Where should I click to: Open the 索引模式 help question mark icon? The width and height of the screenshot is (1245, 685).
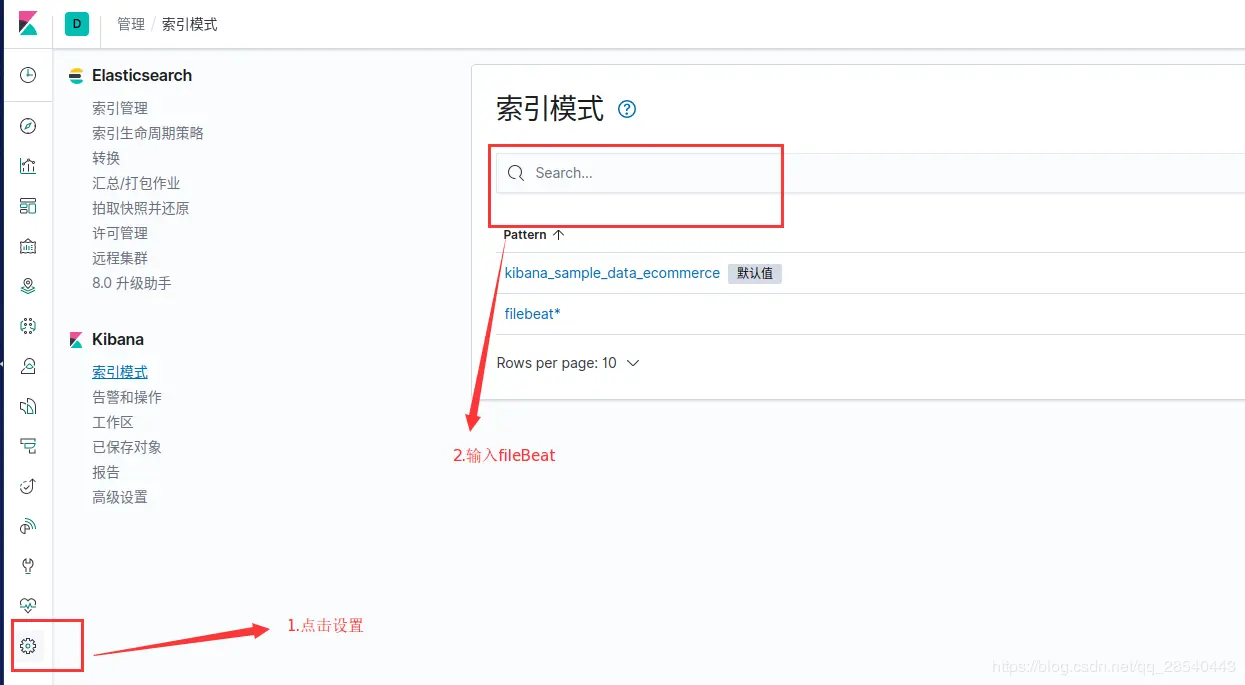pyautogui.click(x=626, y=110)
